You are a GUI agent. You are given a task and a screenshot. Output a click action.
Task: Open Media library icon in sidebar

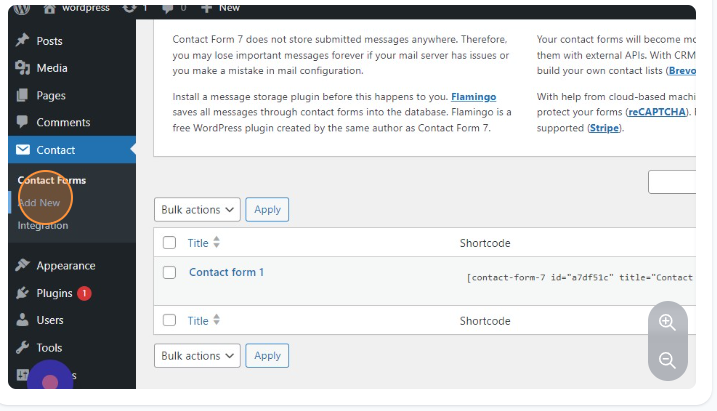tap(23, 68)
